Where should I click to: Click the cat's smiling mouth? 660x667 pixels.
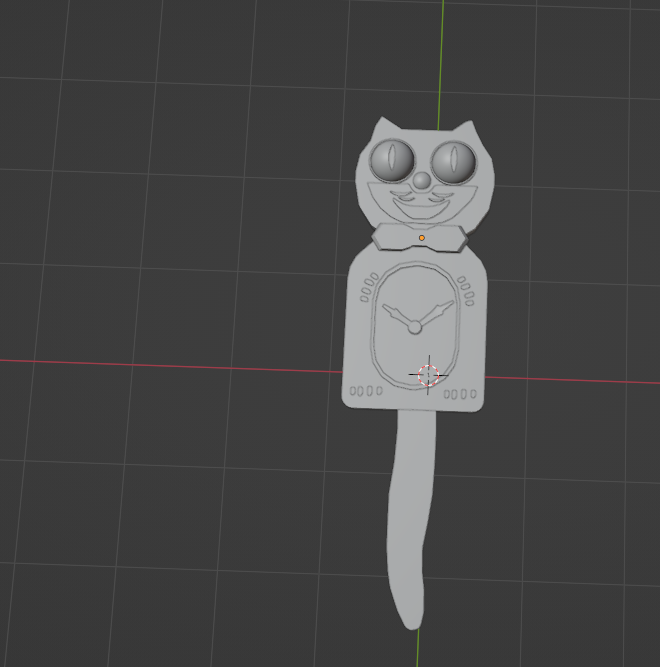tap(421, 209)
